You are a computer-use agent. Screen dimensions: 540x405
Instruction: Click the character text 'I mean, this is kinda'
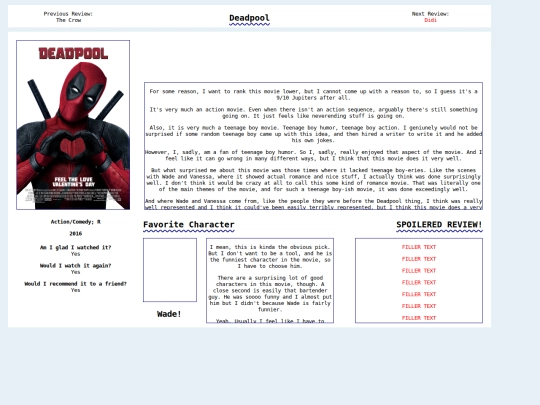[x=270, y=257]
